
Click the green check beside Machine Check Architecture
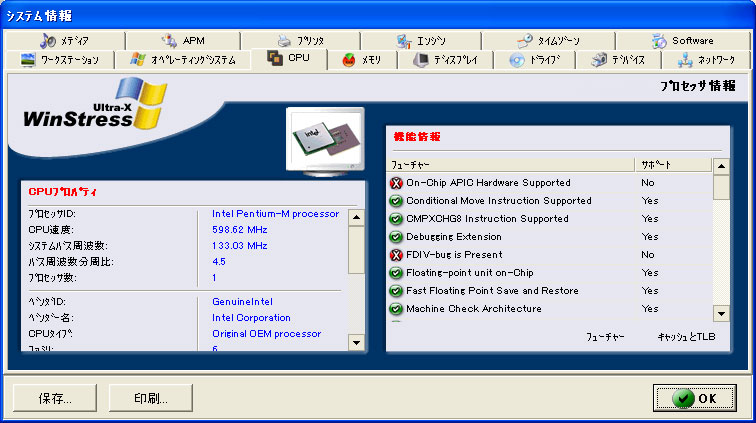coord(397,309)
